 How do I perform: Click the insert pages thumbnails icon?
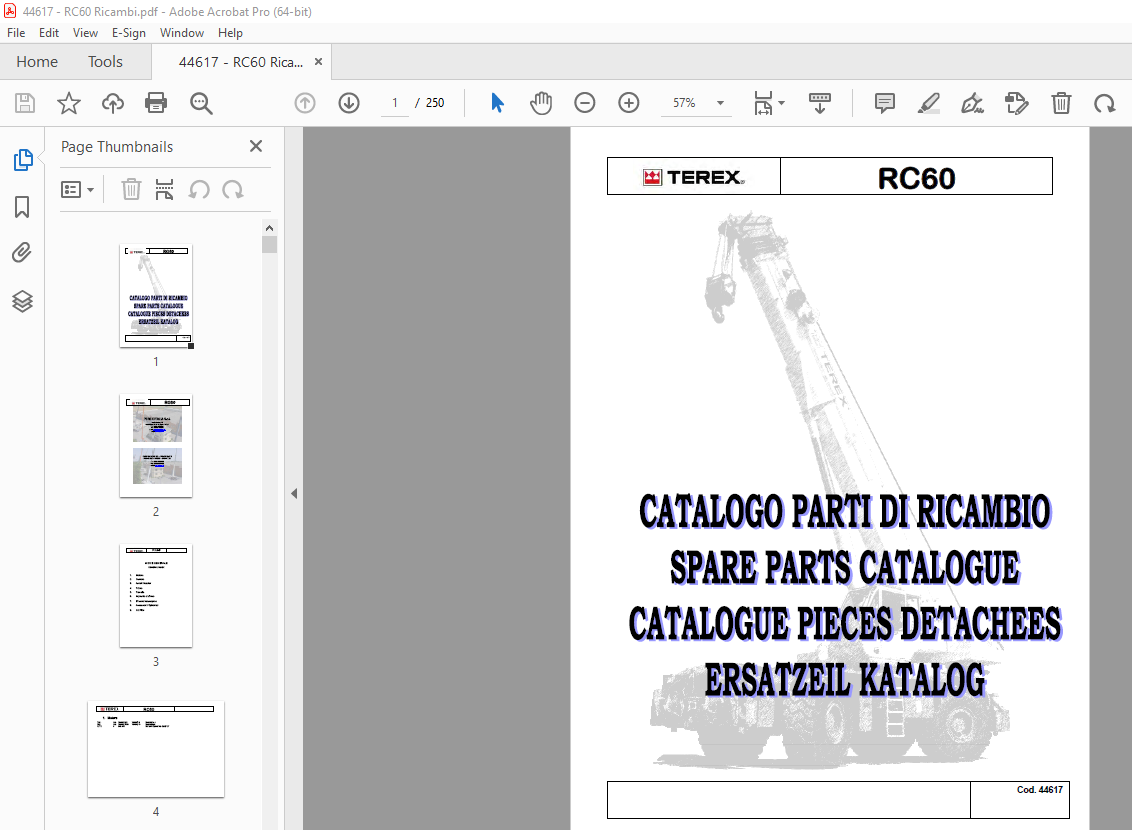tap(165, 190)
